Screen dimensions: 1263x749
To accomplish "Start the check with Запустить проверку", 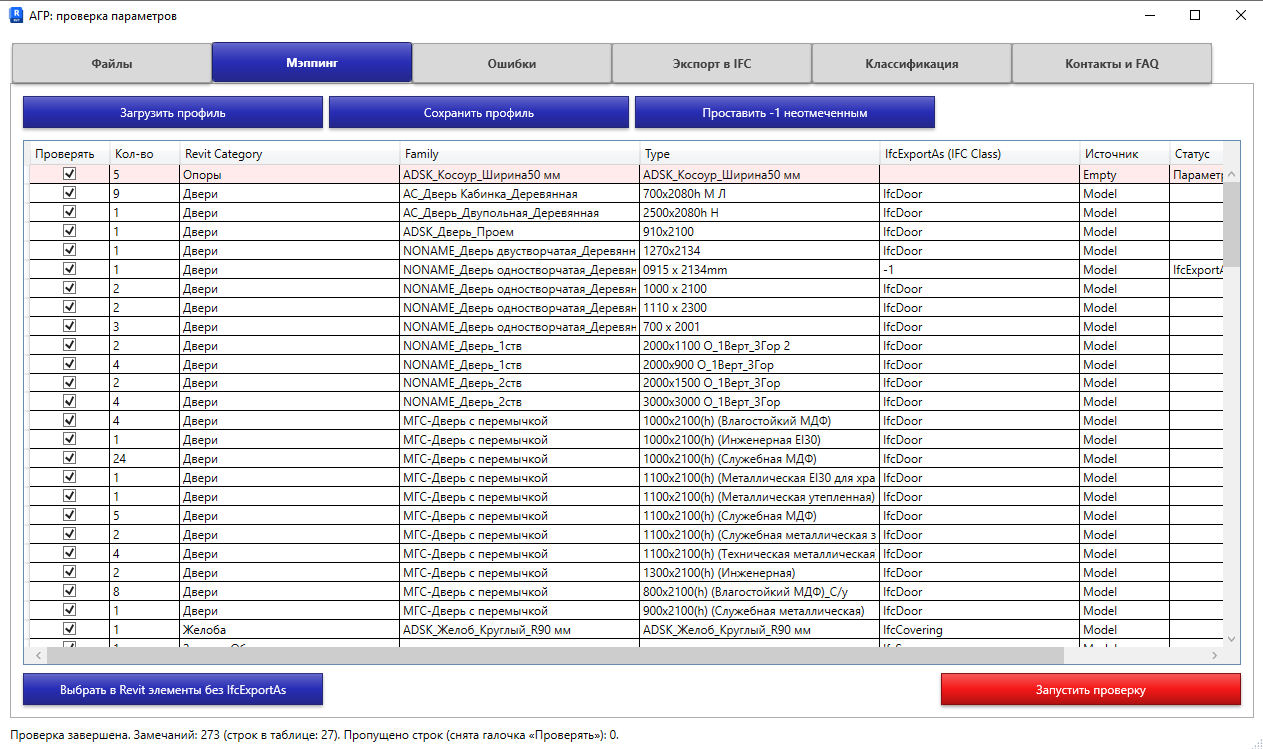I will pos(1091,690).
